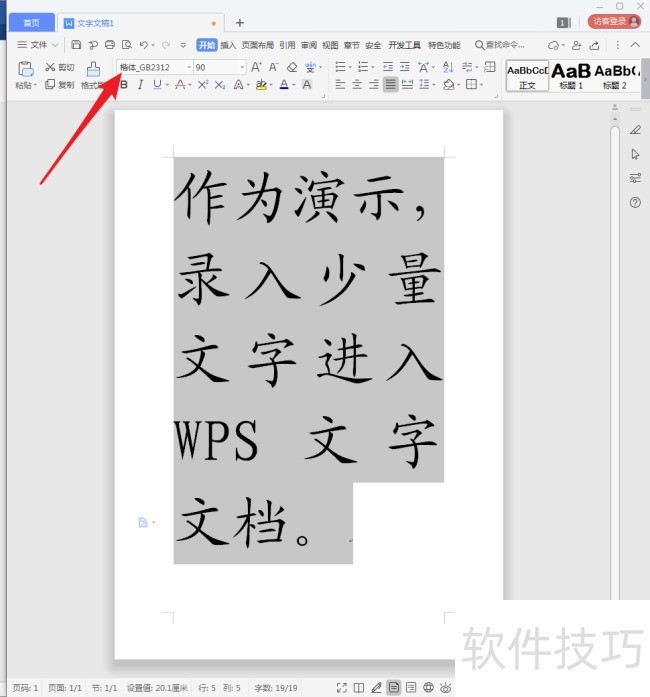Clear formatting with eraser icon
650x697 pixels.
coord(292,67)
